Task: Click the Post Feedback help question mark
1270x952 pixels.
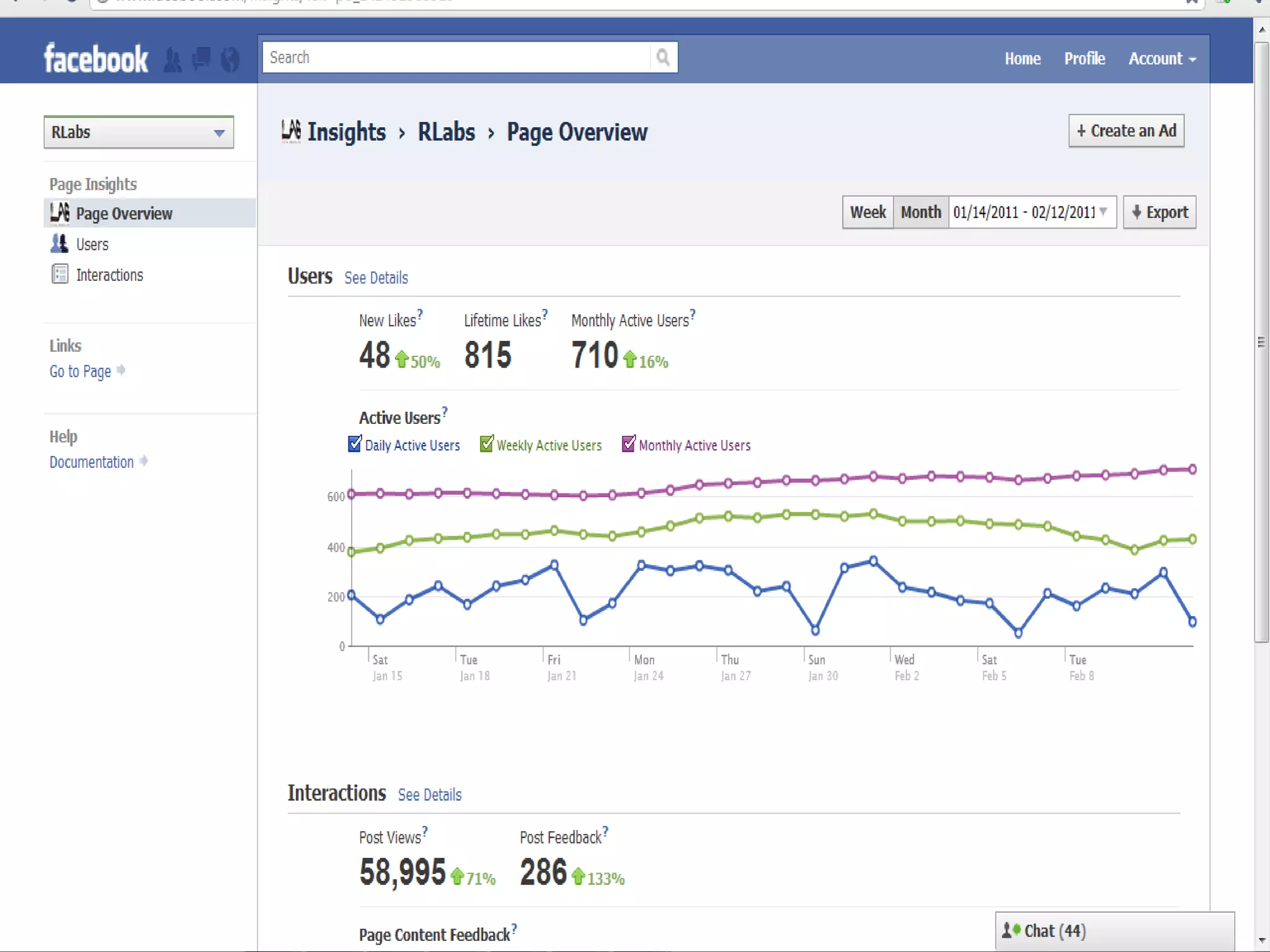Action: 606,831
